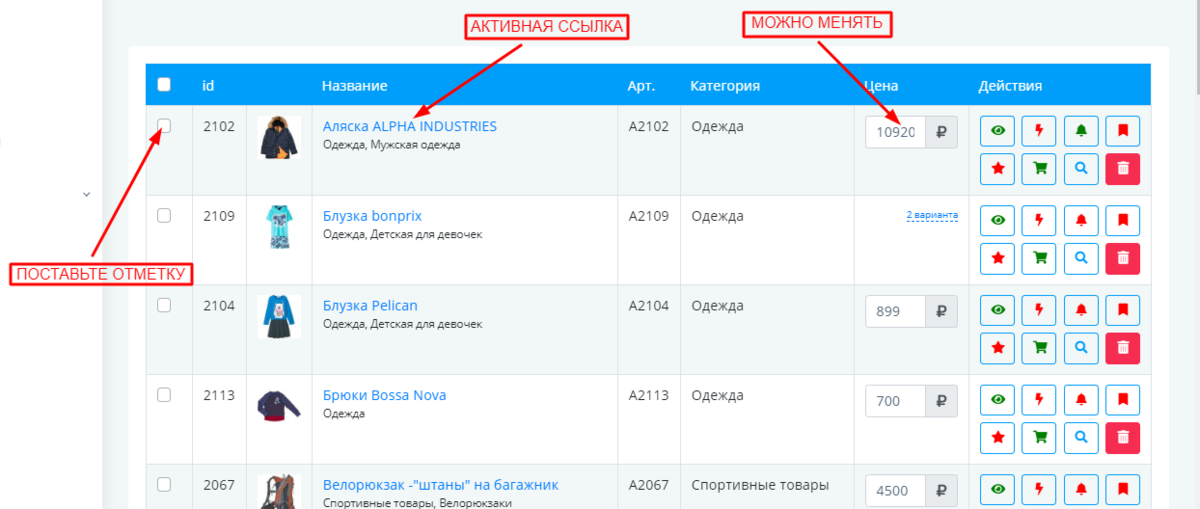Select checkbox for Брюки Bossa Nova row
Viewport: 1200px width, 509px height.
(164, 395)
